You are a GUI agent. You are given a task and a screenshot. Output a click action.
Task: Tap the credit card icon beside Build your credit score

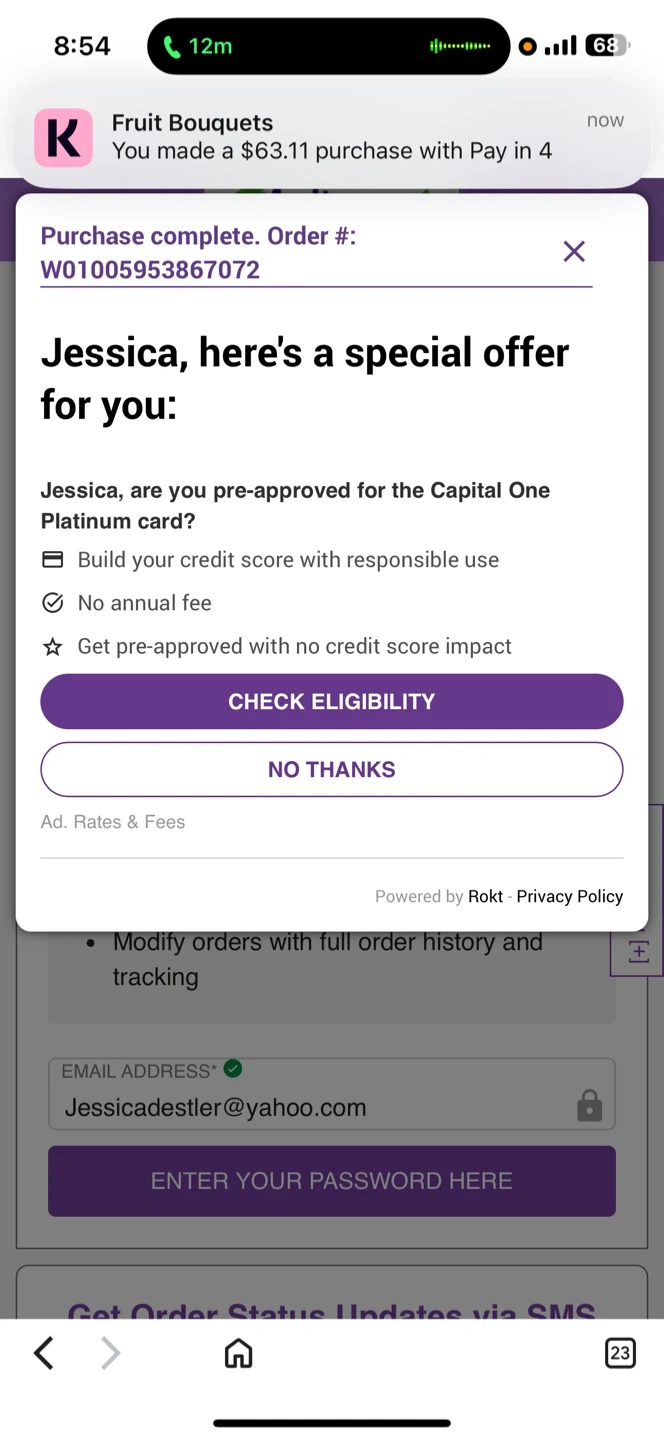pyautogui.click(x=53, y=560)
